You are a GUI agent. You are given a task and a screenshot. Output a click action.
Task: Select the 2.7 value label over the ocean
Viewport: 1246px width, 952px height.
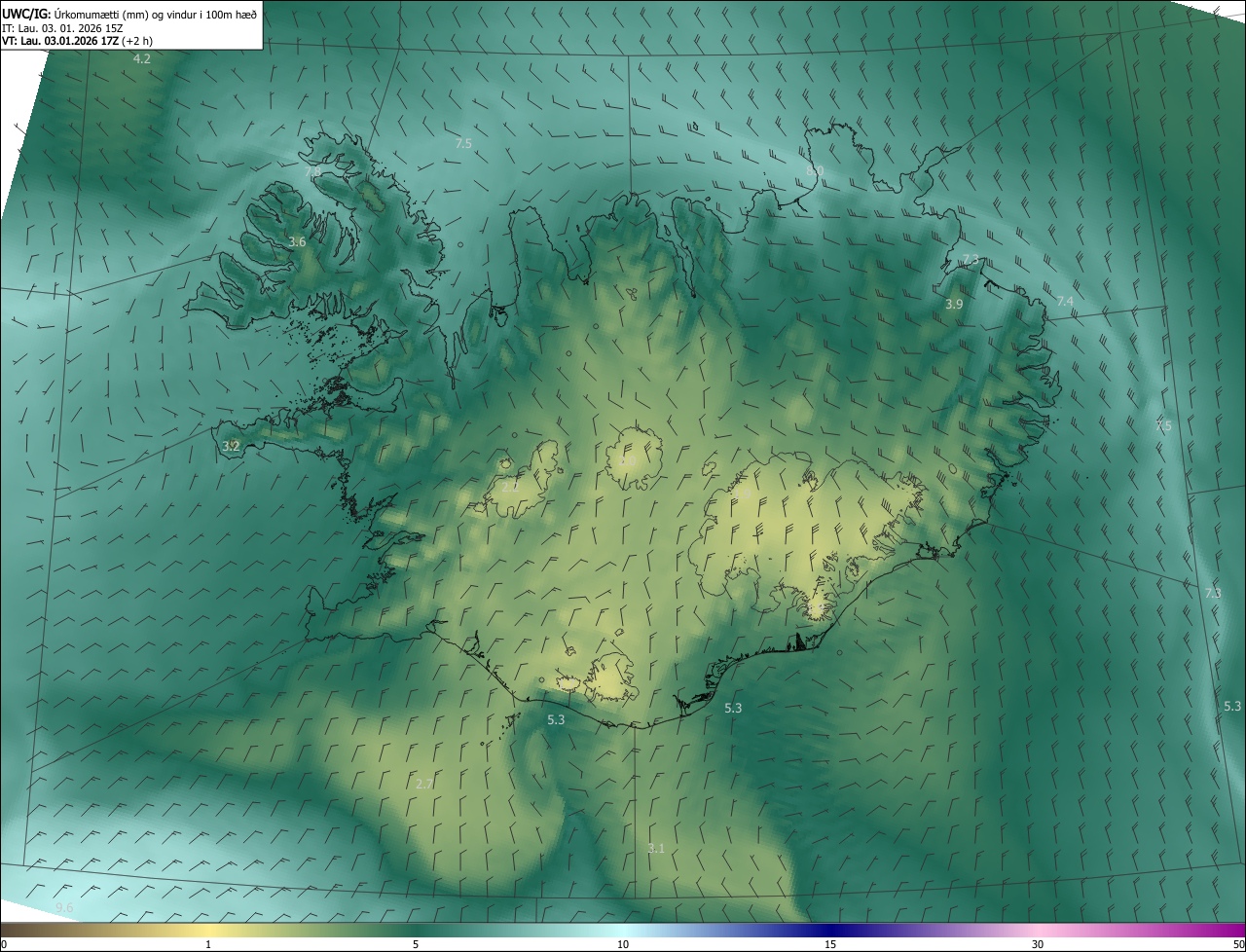(424, 784)
